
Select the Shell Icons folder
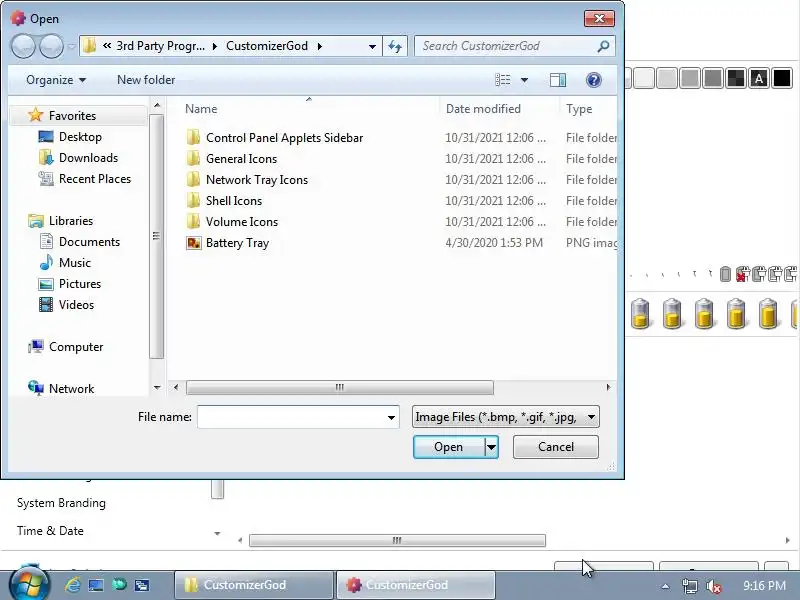pyautogui.click(x=234, y=201)
